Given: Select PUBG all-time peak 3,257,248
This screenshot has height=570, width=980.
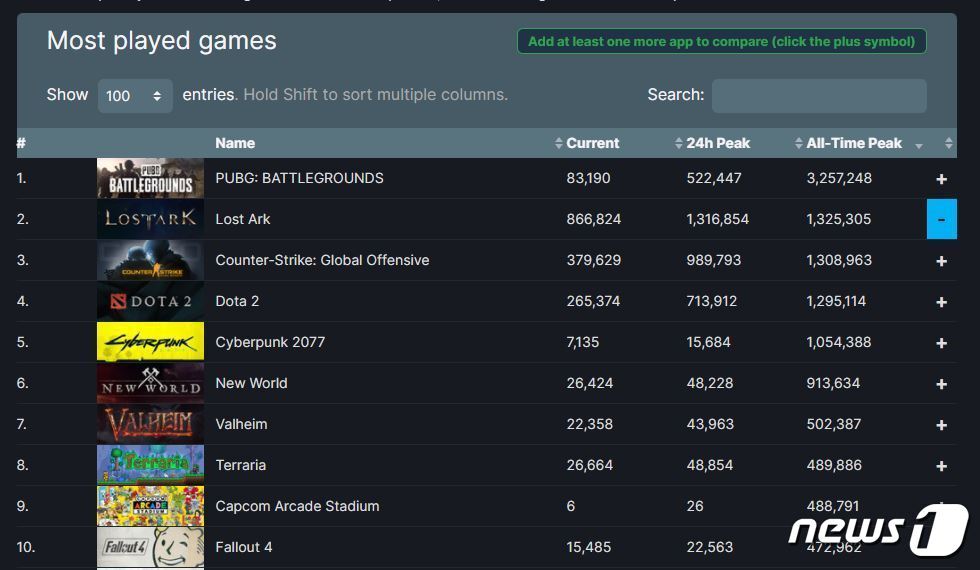Looking at the screenshot, I should point(839,178).
